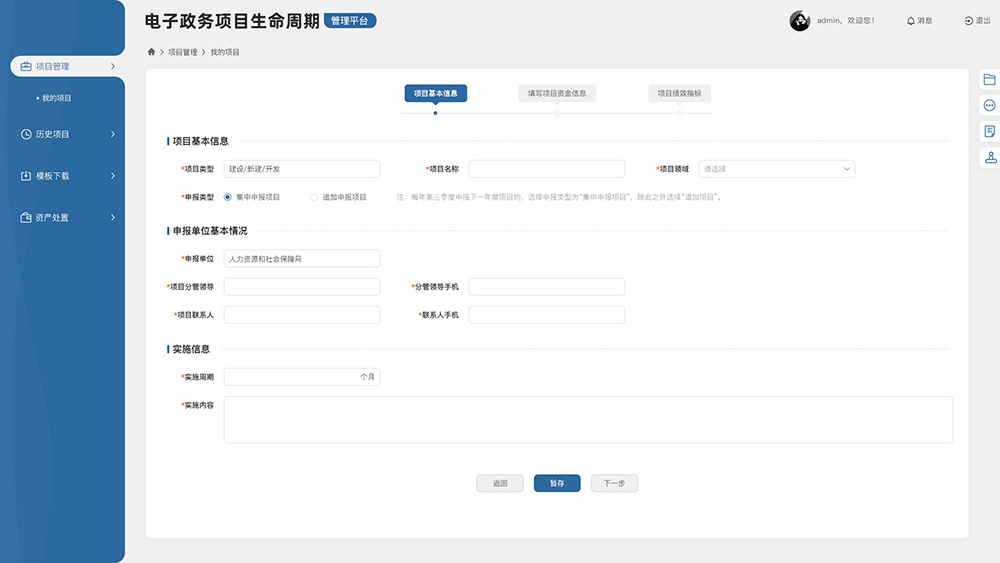The width and height of the screenshot is (1000, 563).
Task: Click the admin 欢迎您 greeting text
Action: pos(846,21)
